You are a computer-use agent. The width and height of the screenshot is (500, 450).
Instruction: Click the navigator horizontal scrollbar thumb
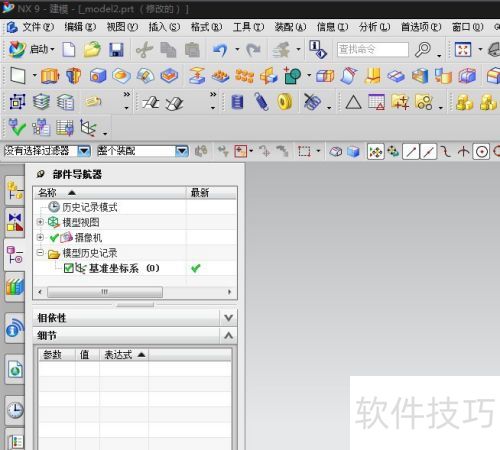(x=105, y=292)
